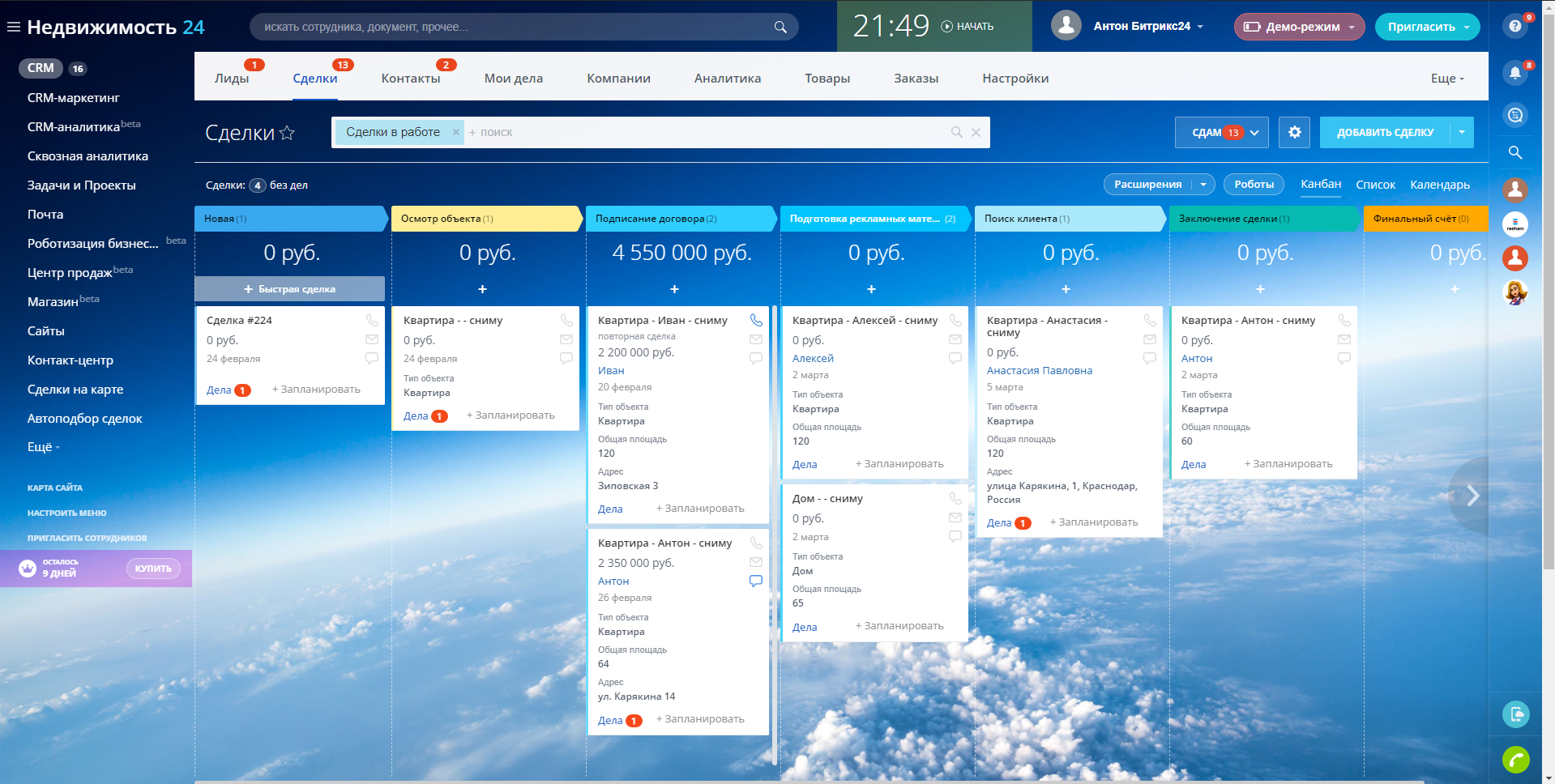Click phone icon on Квартира - Иван card
Screen dimensions: 1555x784
click(756, 320)
